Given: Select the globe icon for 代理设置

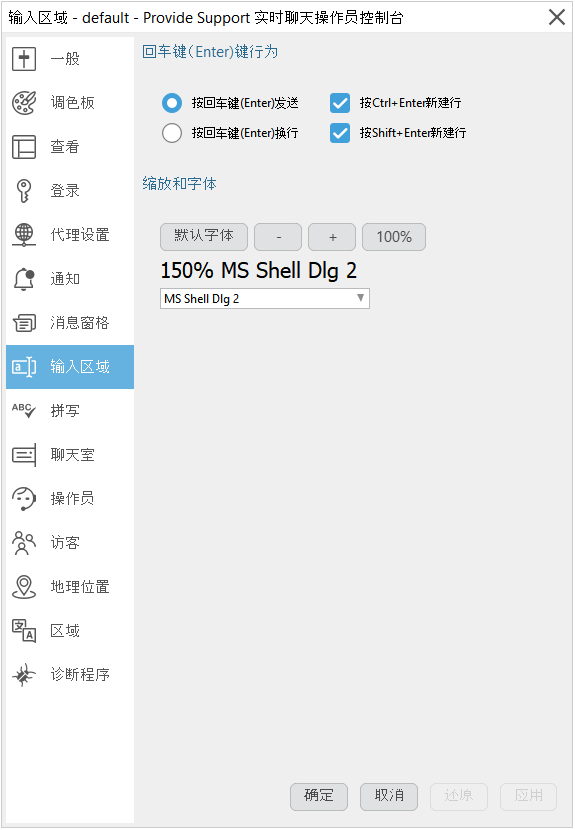Looking at the screenshot, I should pyautogui.click(x=24, y=234).
